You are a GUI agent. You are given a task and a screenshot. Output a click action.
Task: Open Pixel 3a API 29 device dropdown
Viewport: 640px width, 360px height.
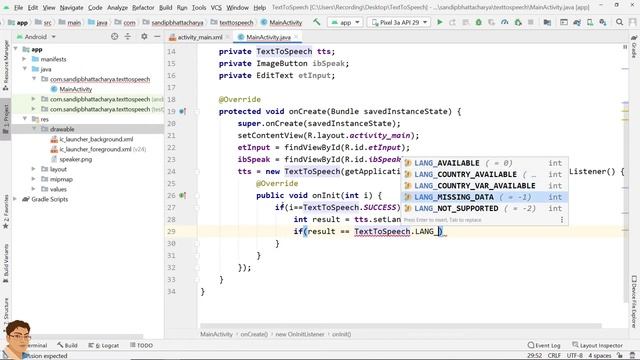399,22
